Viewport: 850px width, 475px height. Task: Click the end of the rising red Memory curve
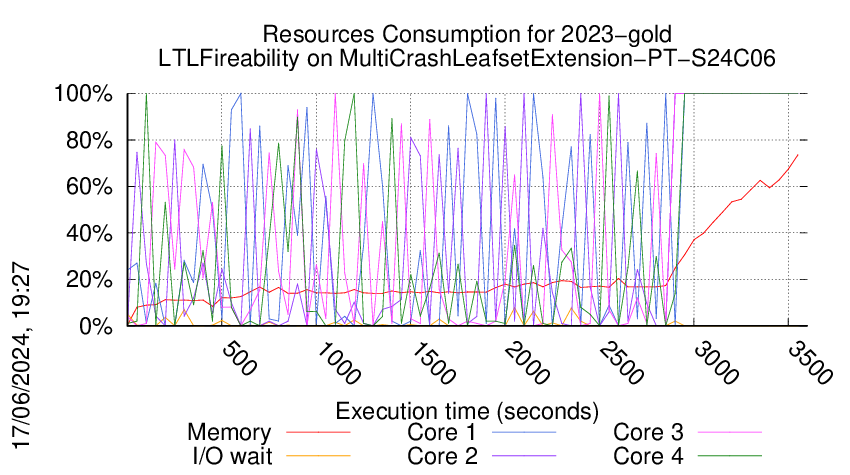(x=797, y=155)
